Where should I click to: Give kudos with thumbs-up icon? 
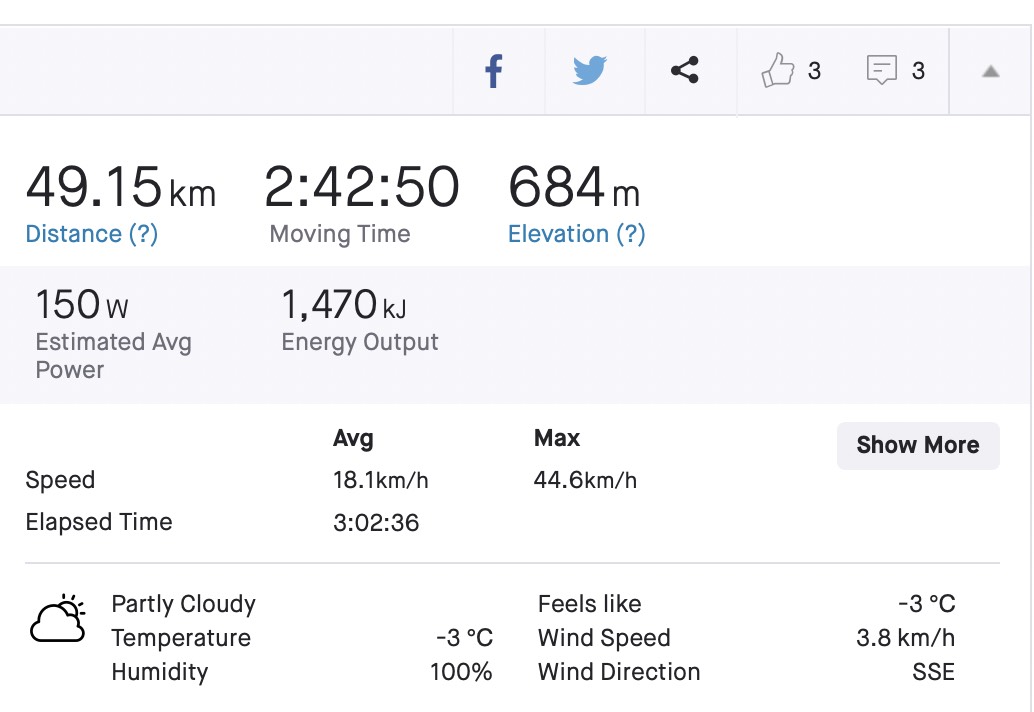pos(777,70)
